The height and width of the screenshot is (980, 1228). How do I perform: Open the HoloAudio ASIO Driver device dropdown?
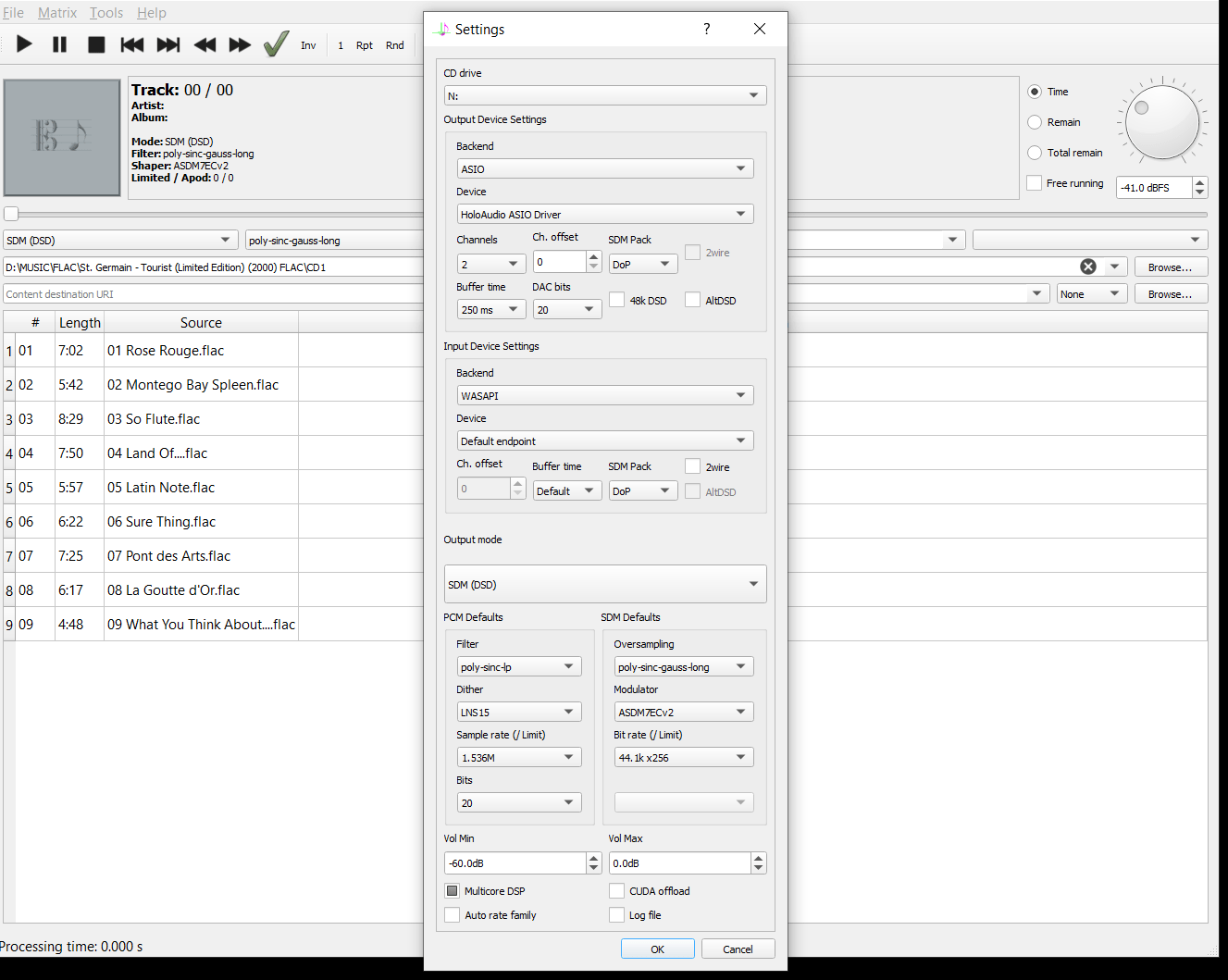click(x=605, y=214)
